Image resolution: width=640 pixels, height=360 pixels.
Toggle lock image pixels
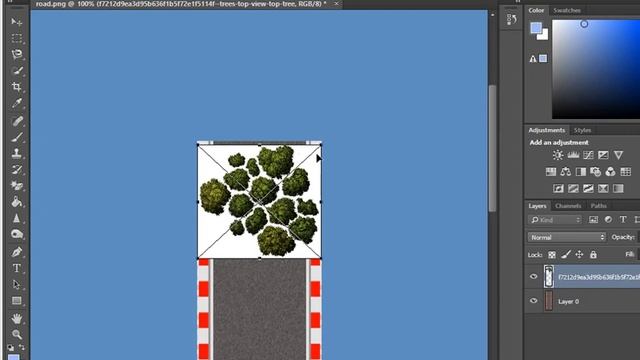point(566,255)
